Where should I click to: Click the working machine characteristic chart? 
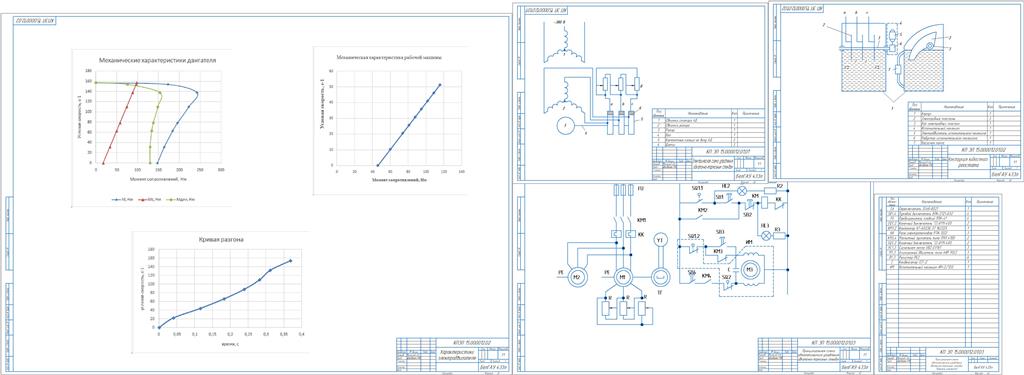click(391, 120)
